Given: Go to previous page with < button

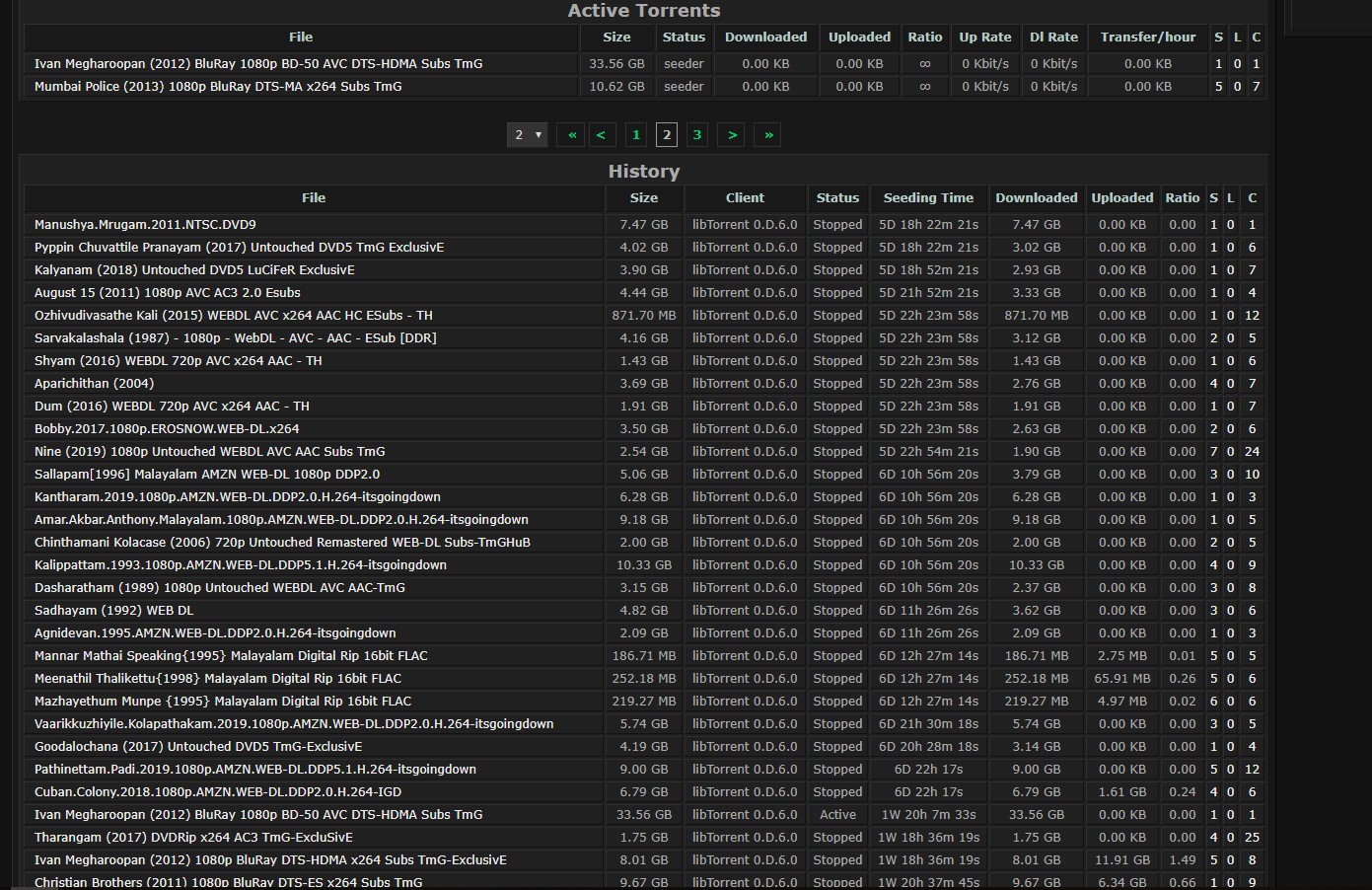Looking at the screenshot, I should point(601,135).
